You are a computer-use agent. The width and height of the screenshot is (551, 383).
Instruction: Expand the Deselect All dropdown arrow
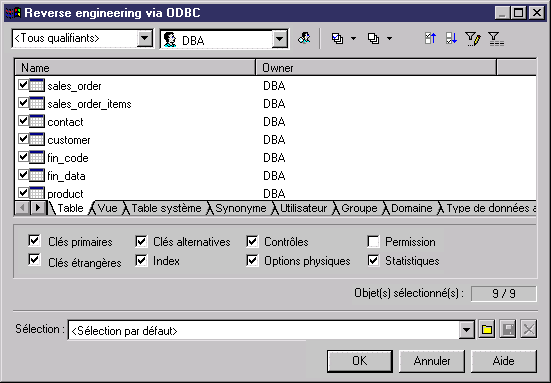[389, 38]
